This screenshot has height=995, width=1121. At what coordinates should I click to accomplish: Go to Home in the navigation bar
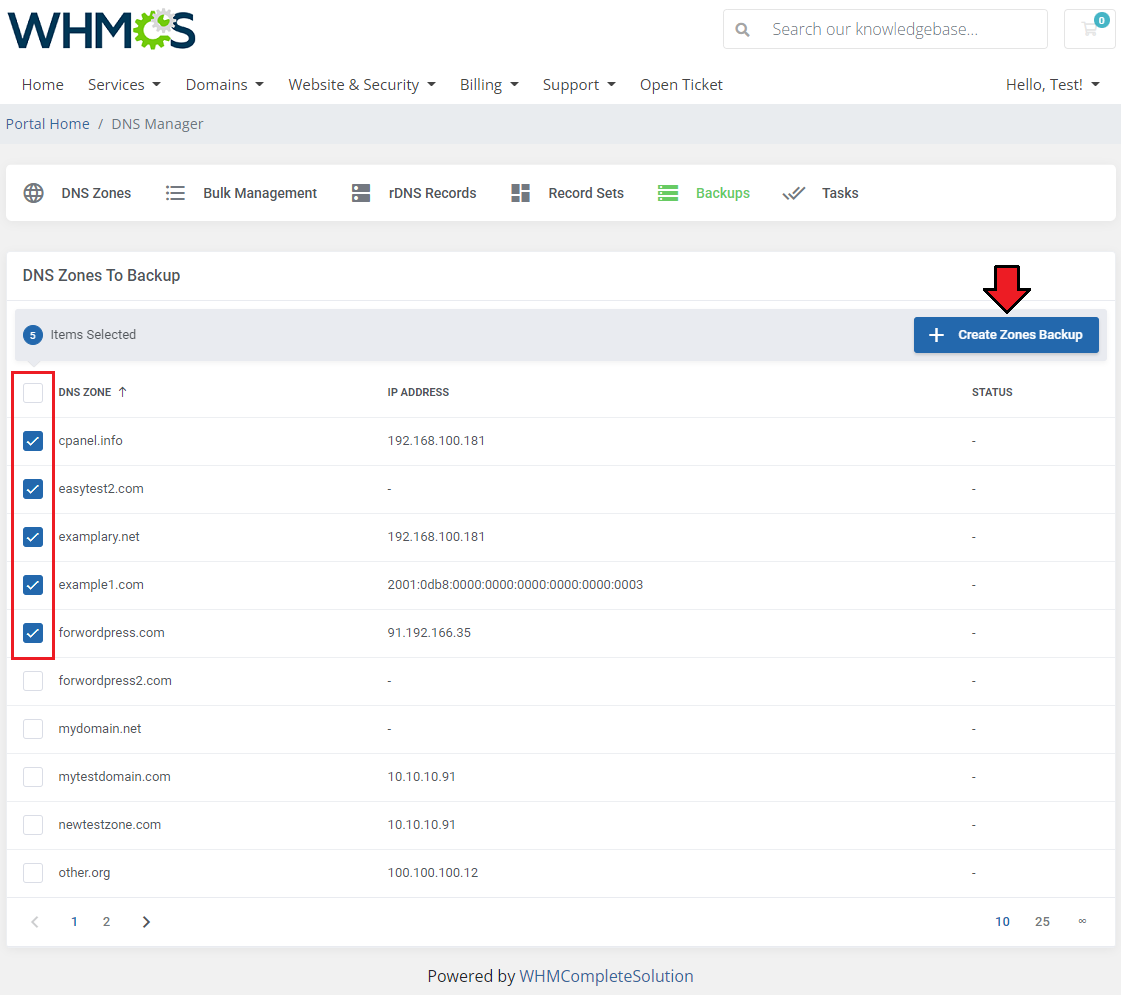click(43, 84)
